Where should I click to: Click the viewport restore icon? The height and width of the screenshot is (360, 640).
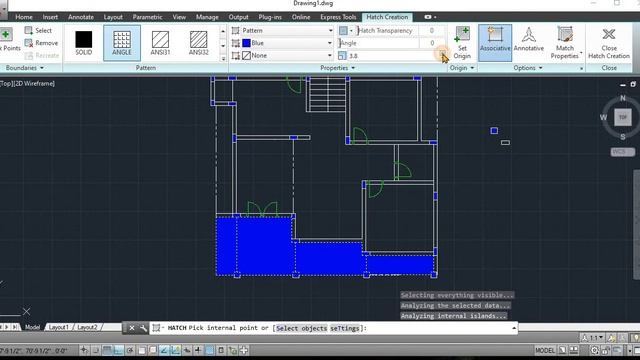point(633,84)
